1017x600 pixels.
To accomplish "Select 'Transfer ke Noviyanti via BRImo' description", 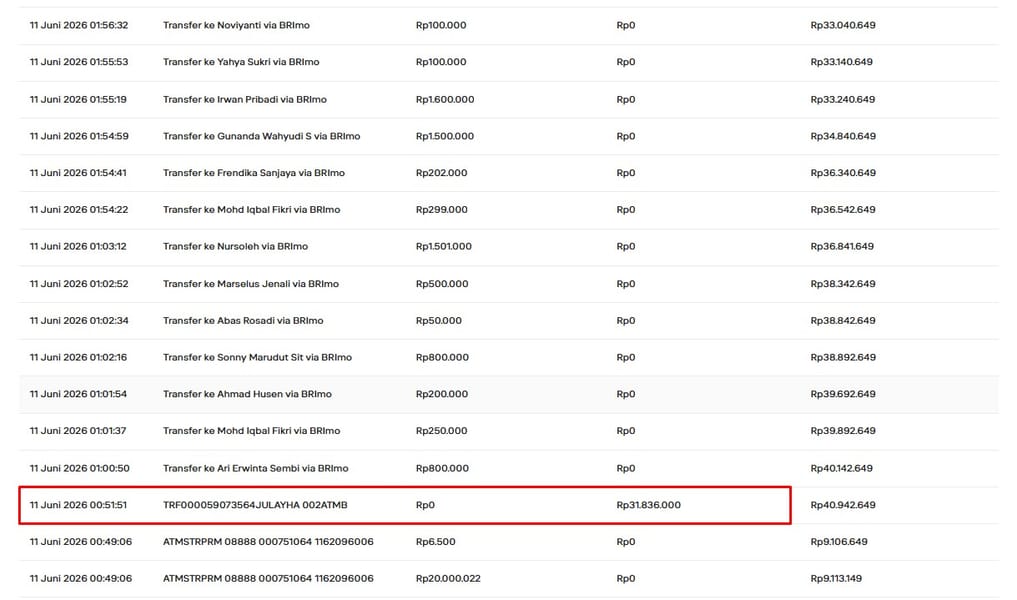I will coord(236,25).
